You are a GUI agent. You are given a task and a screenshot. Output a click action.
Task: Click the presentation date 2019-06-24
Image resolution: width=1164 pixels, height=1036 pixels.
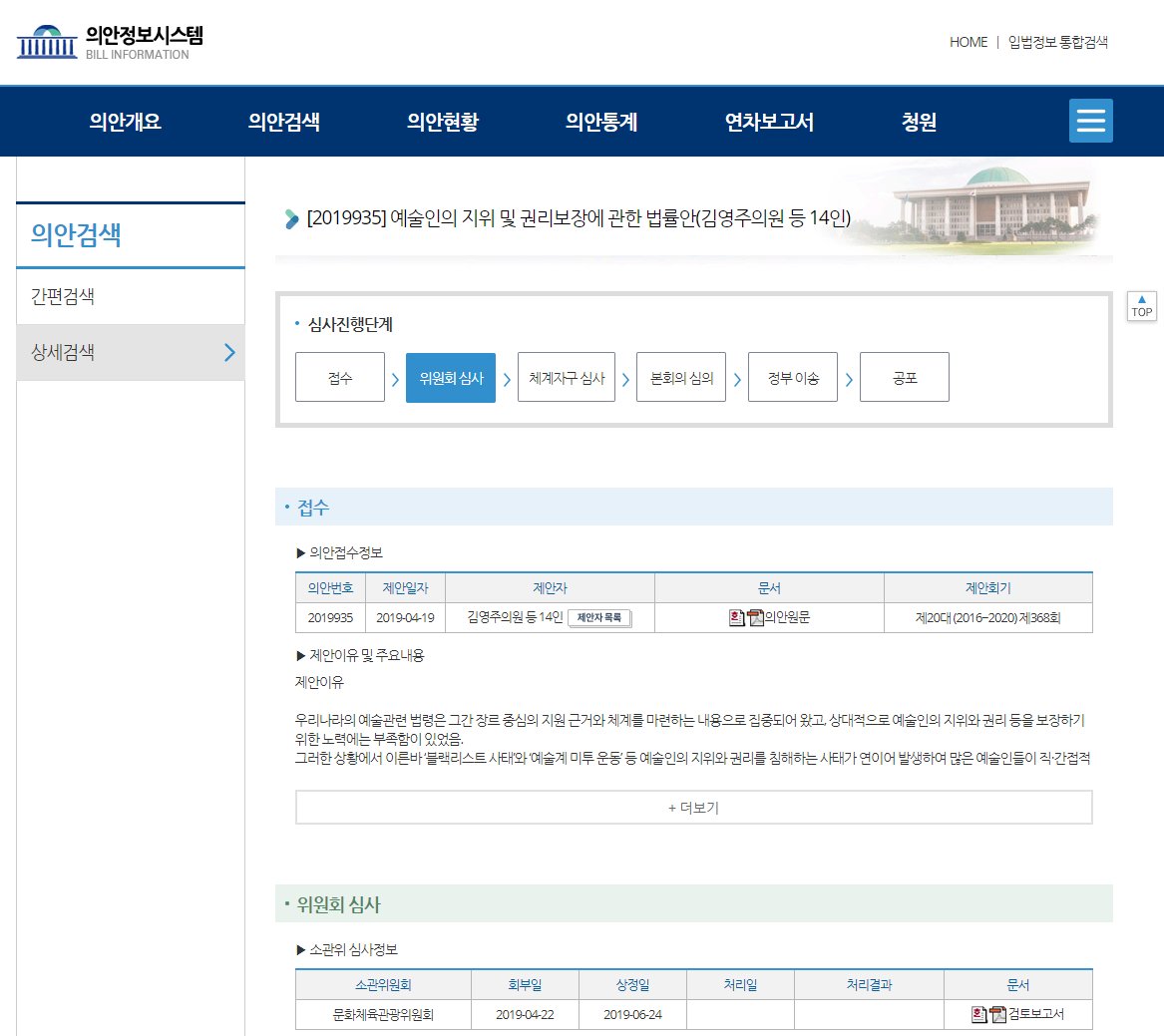632,1014
